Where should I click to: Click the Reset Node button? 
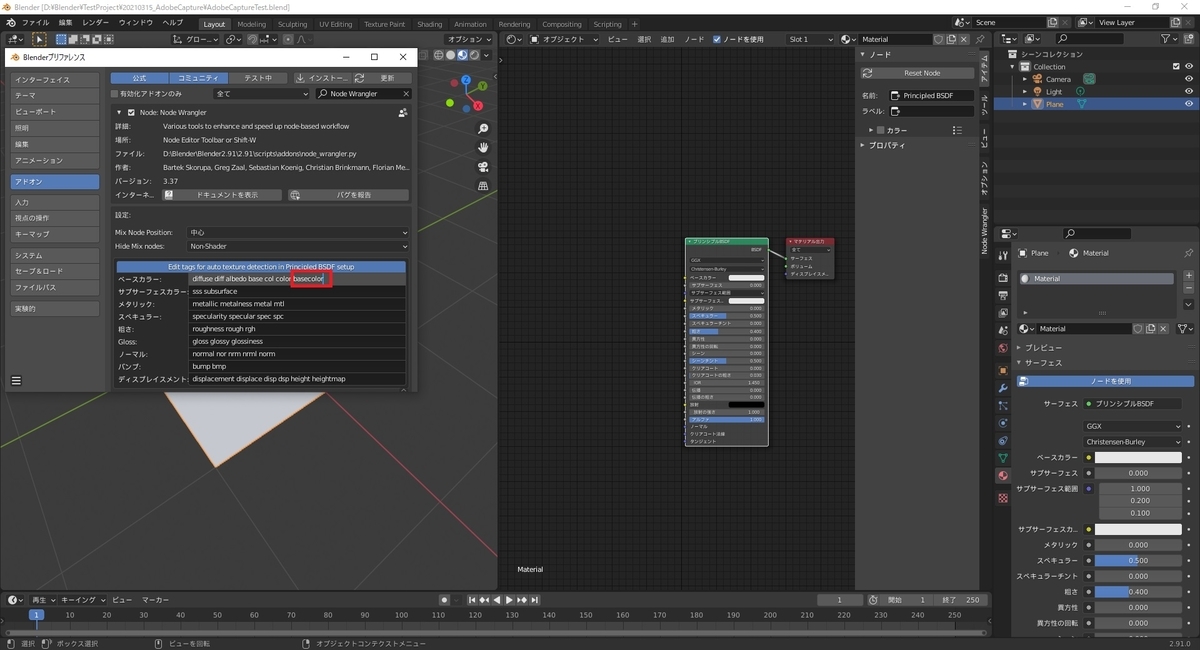[917, 73]
